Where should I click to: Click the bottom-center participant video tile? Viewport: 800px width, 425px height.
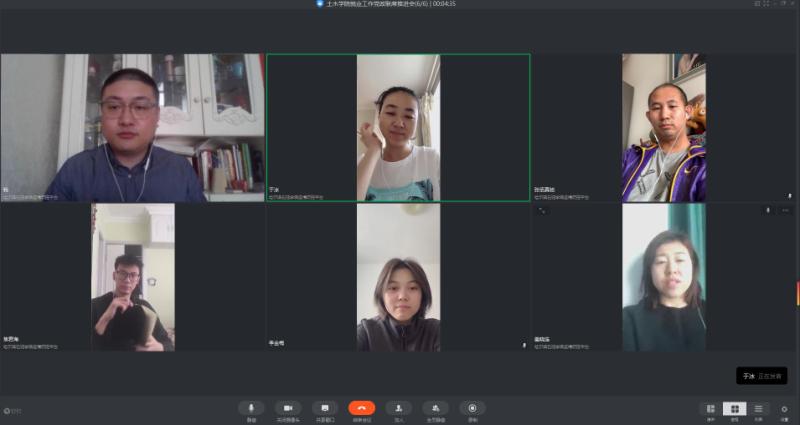click(398, 278)
